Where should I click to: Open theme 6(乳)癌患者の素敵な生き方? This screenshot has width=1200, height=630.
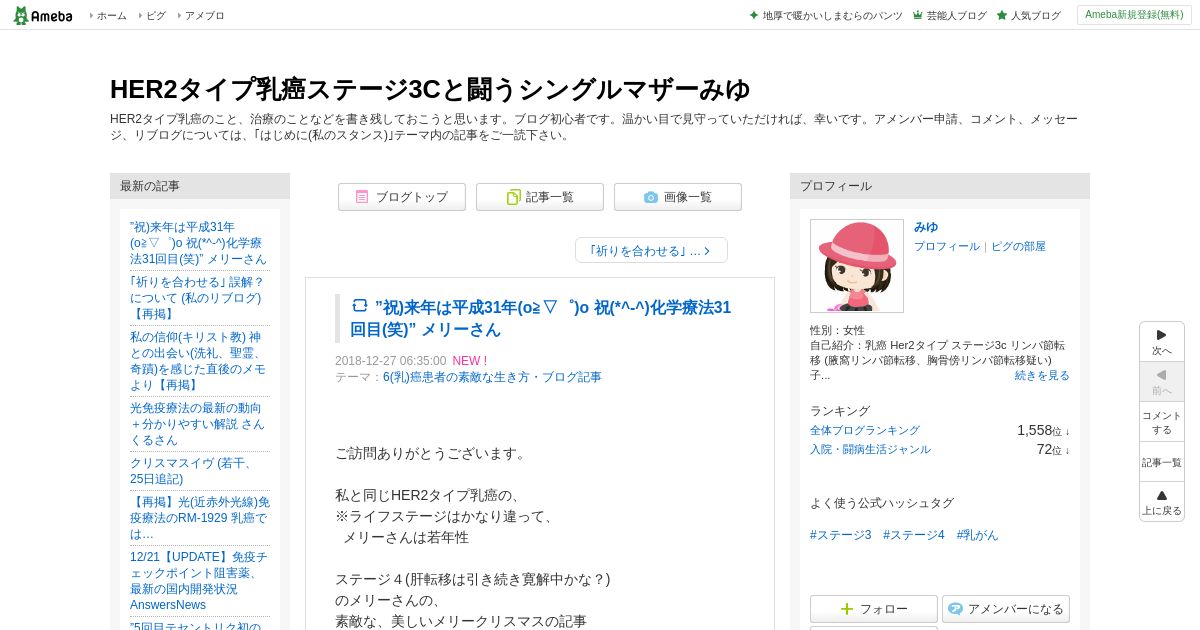492,377
